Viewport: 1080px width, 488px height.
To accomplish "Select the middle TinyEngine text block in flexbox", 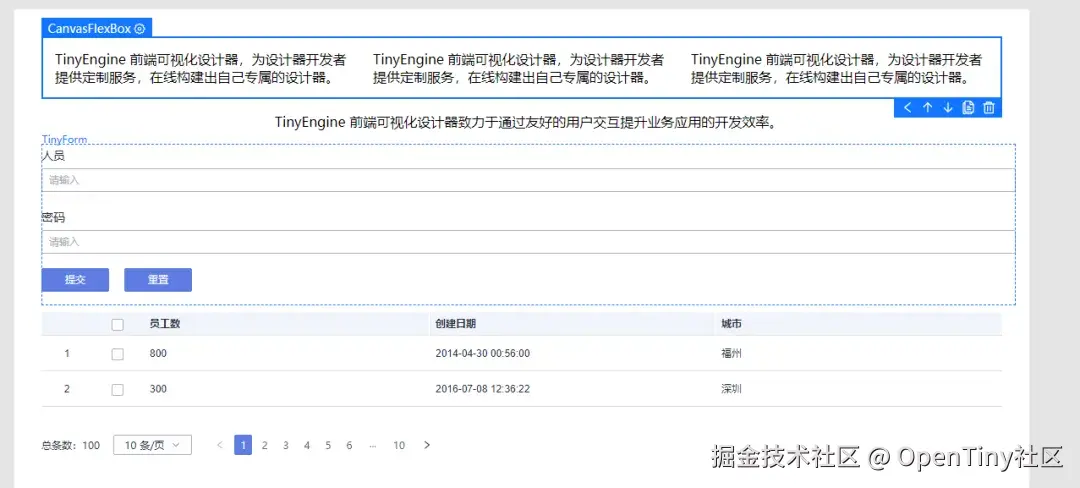I will [x=519, y=68].
